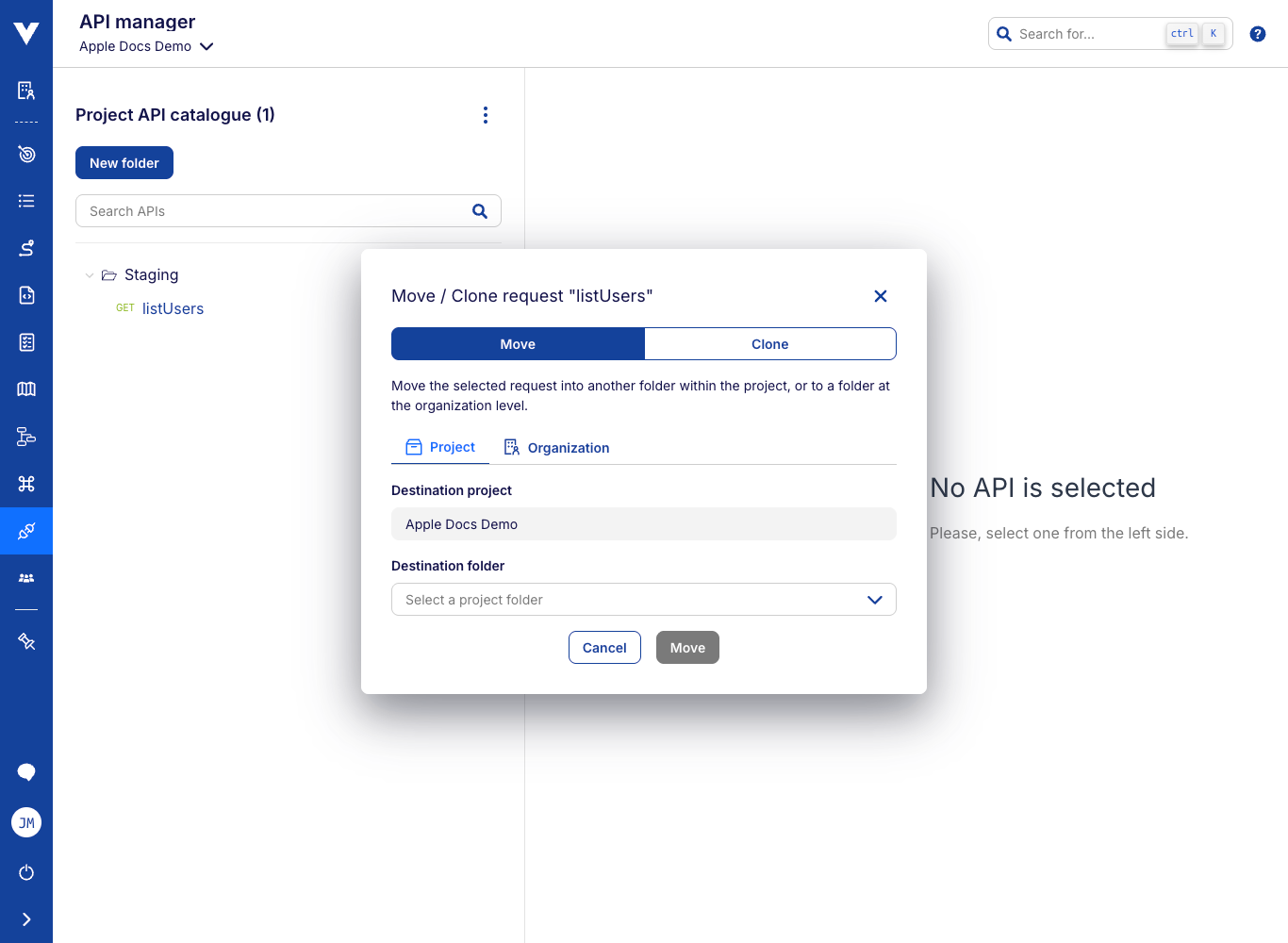Open the catalogue three-dot options menu
1288x943 pixels.
(486, 115)
